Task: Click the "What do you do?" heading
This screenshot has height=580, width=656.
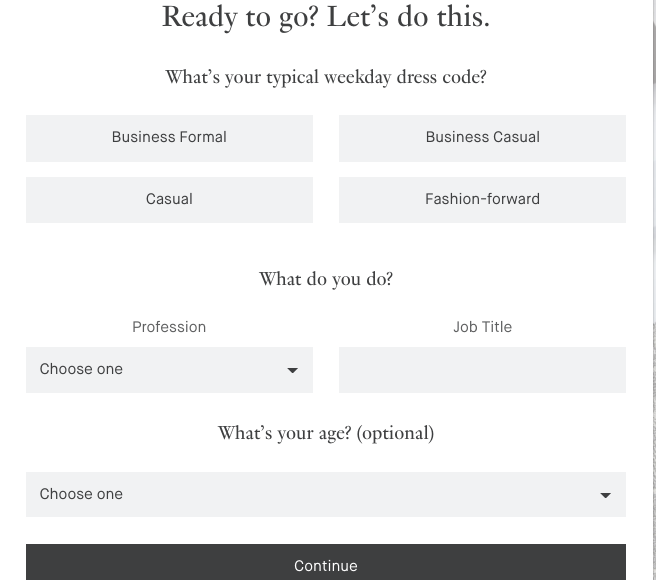Action: [326, 279]
